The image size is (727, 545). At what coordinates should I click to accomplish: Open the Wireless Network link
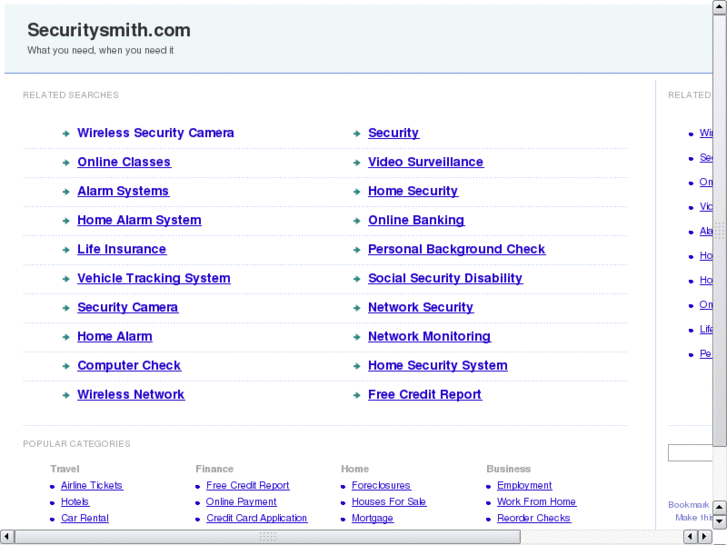tap(131, 395)
